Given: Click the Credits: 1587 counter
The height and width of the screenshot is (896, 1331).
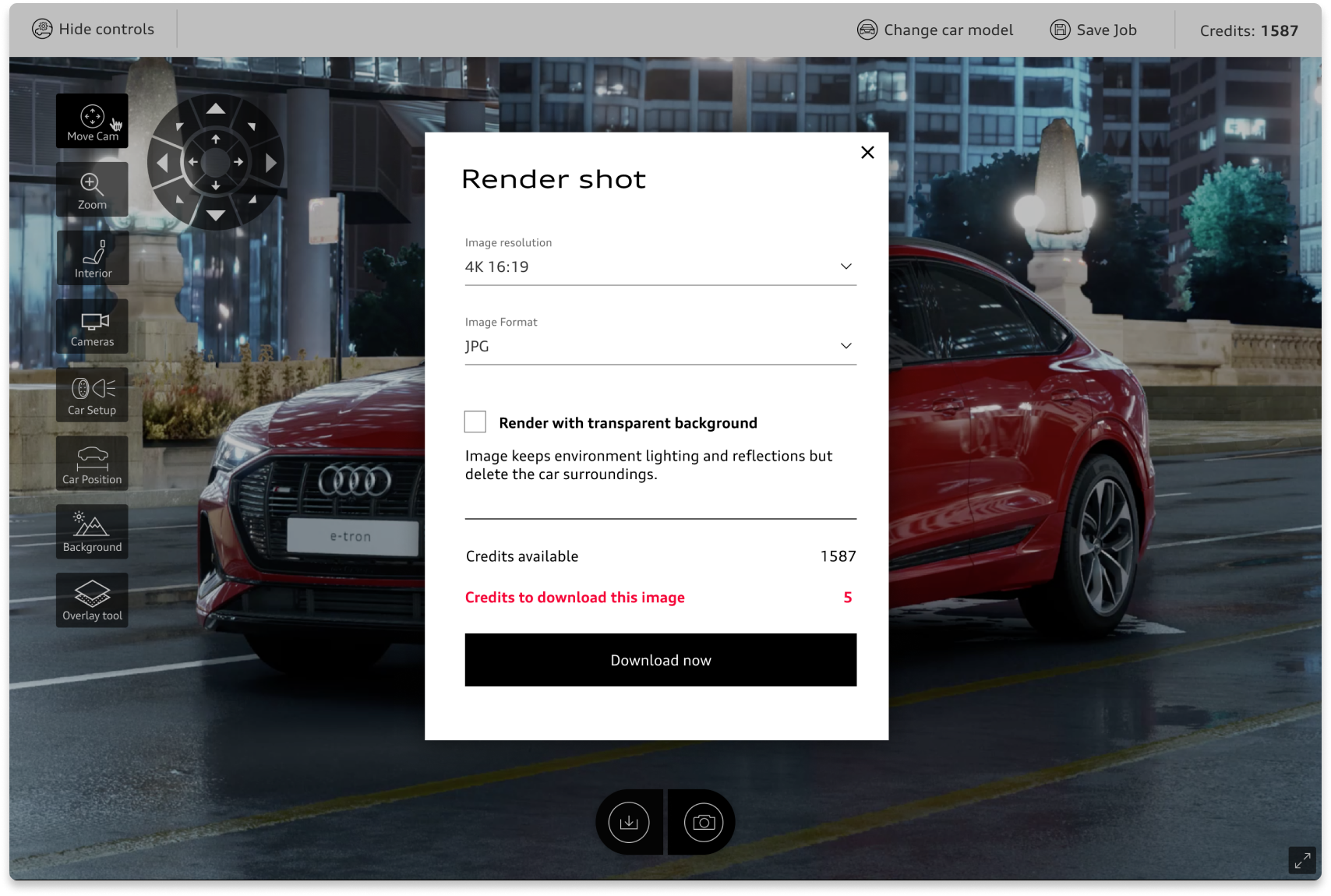Looking at the screenshot, I should coord(1249,30).
